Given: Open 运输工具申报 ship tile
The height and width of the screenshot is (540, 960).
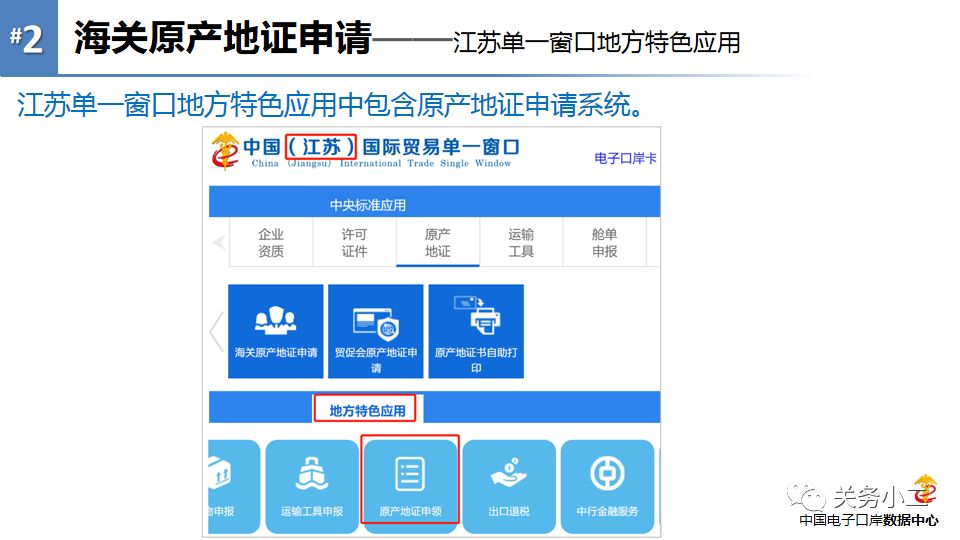Looking at the screenshot, I should click(x=312, y=486).
